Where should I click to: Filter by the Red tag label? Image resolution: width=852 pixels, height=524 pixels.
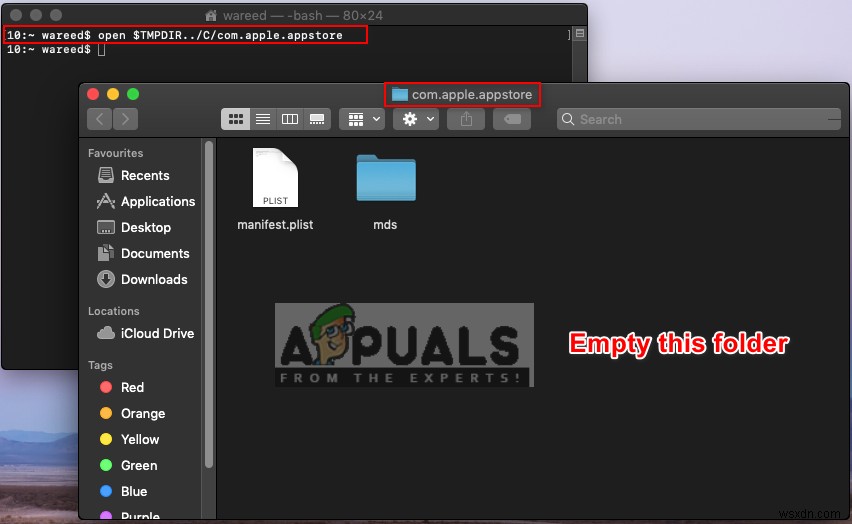pos(133,388)
